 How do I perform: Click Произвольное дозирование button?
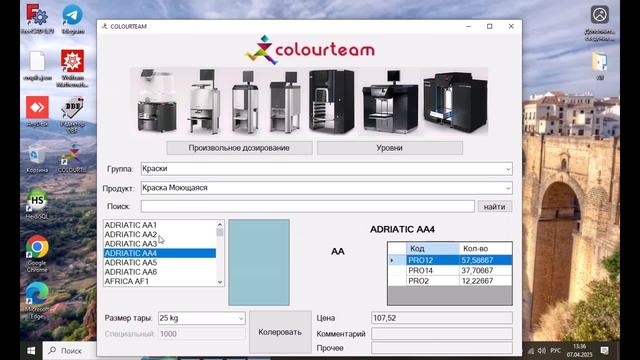(239, 148)
